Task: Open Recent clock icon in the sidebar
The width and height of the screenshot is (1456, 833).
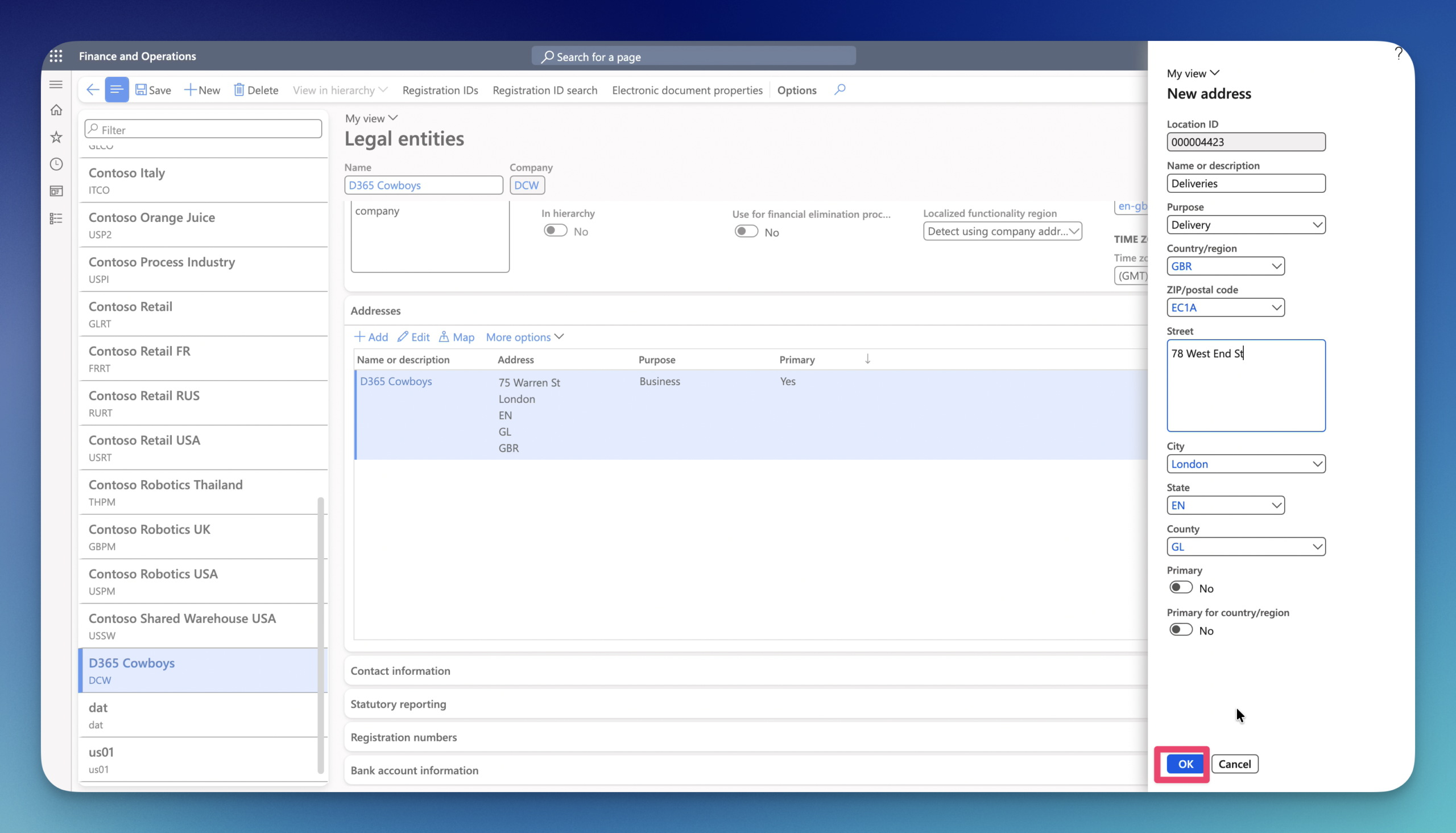Action: click(x=56, y=164)
